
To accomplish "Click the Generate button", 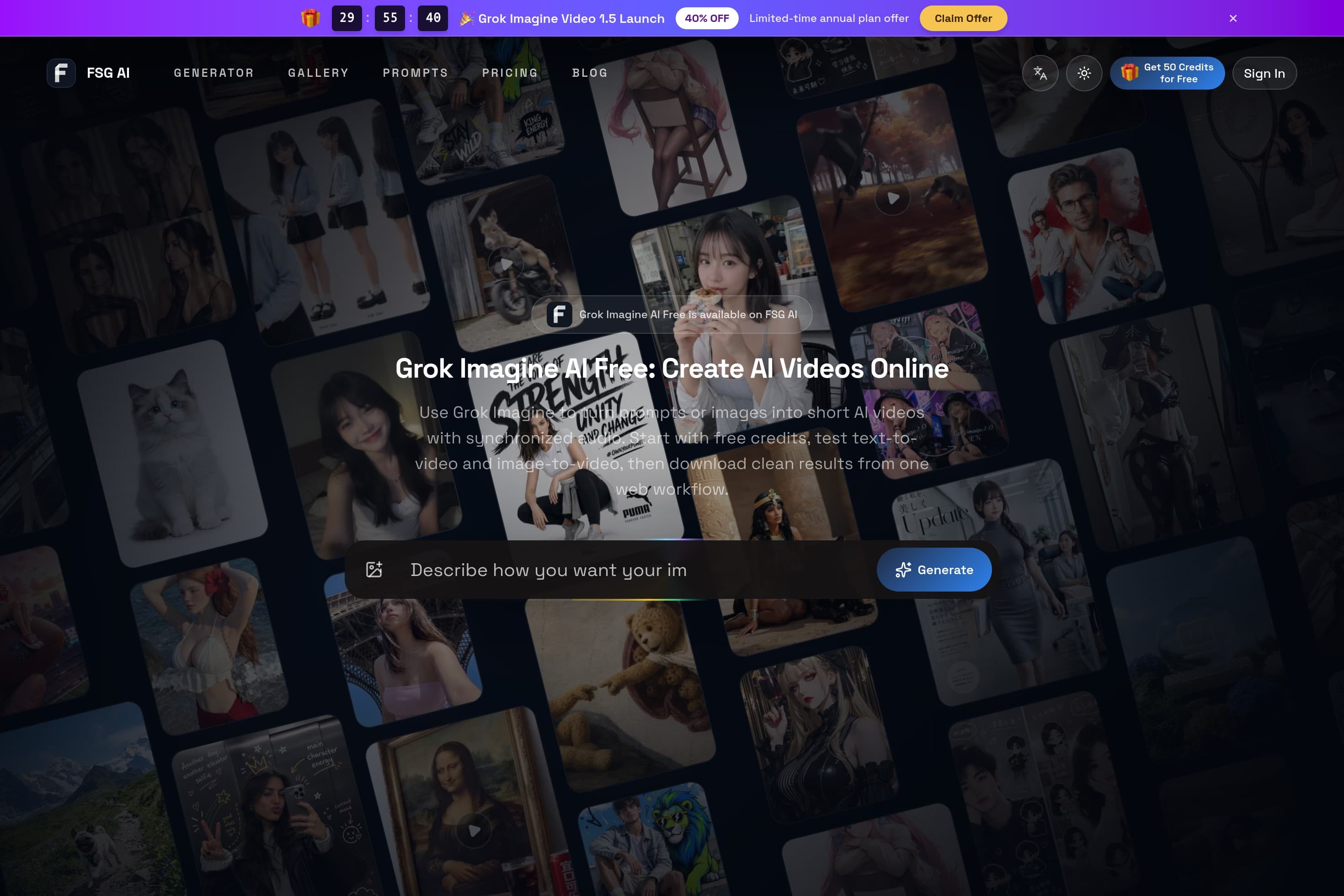I will point(934,570).
